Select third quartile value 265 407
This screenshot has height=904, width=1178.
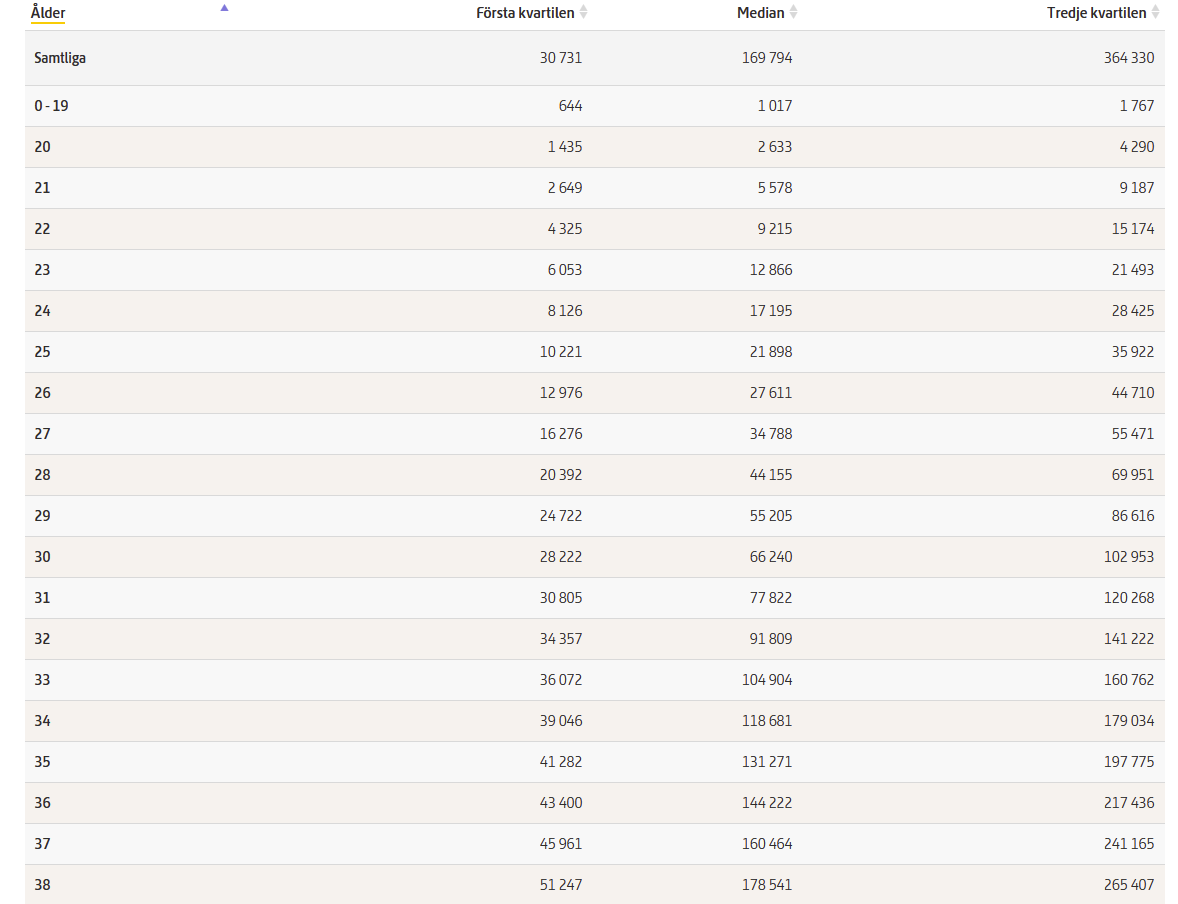[x=1128, y=885]
